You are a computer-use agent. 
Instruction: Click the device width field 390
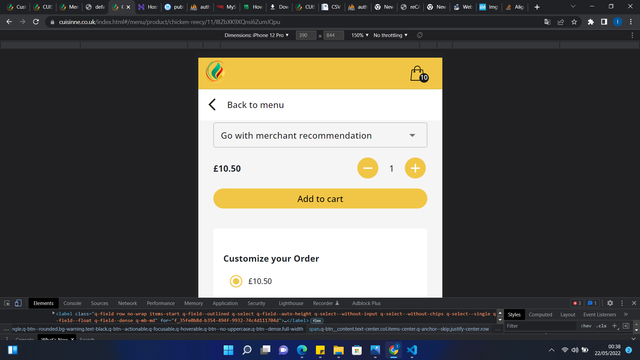click(x=306, y=36)
